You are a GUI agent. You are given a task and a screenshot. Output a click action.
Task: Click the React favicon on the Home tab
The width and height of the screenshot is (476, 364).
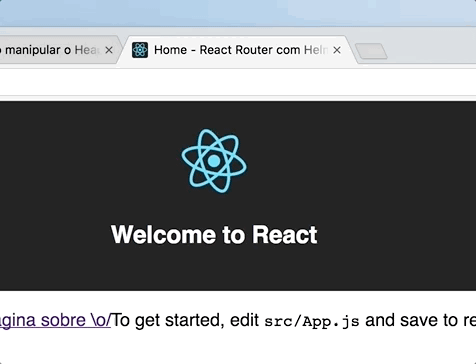click(140, 50)
